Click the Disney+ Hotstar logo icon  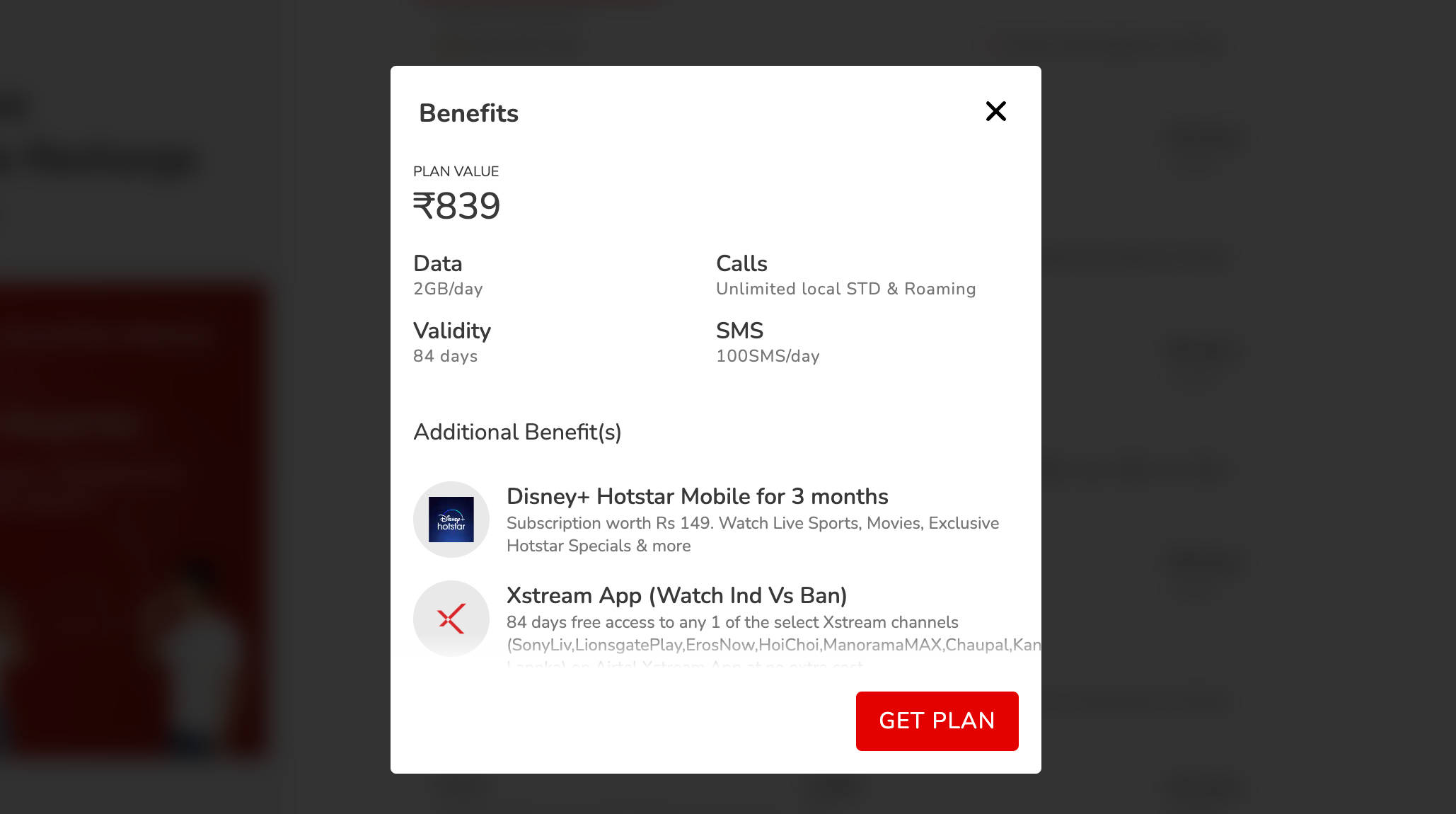click(451, 520)
